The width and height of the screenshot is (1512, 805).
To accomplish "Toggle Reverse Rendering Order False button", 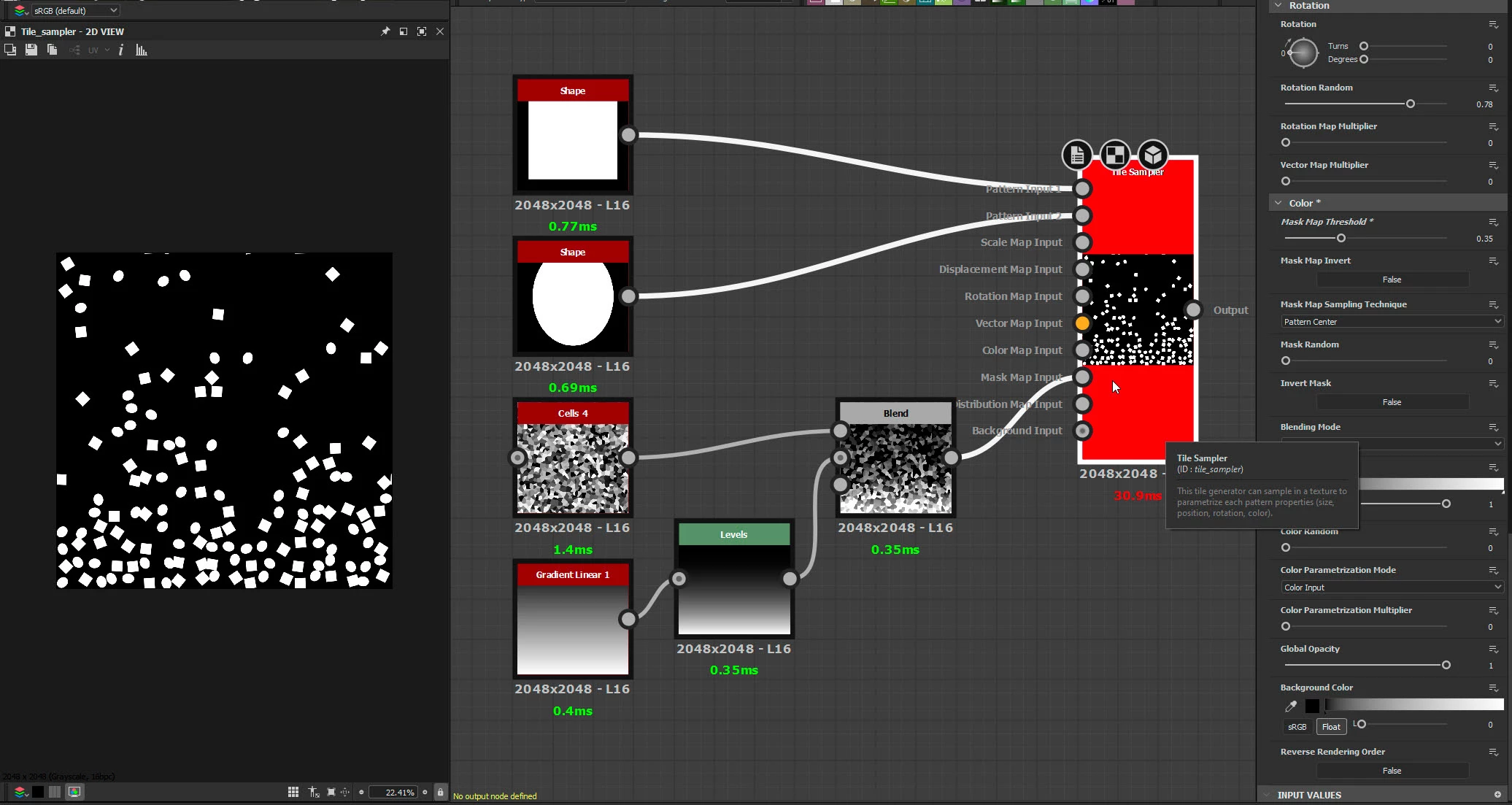I will (1392, 771).
